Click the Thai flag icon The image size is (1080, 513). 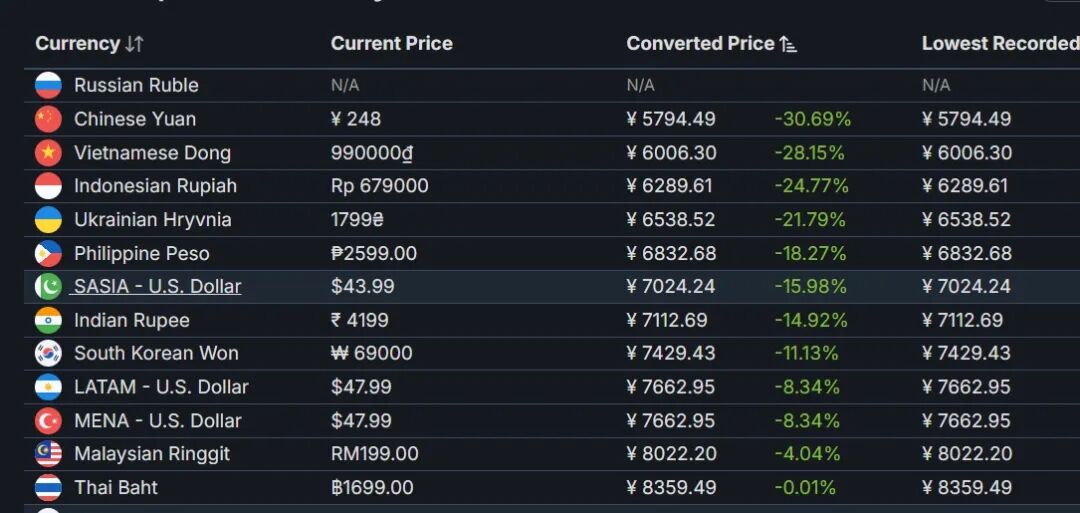click(48, 488)
